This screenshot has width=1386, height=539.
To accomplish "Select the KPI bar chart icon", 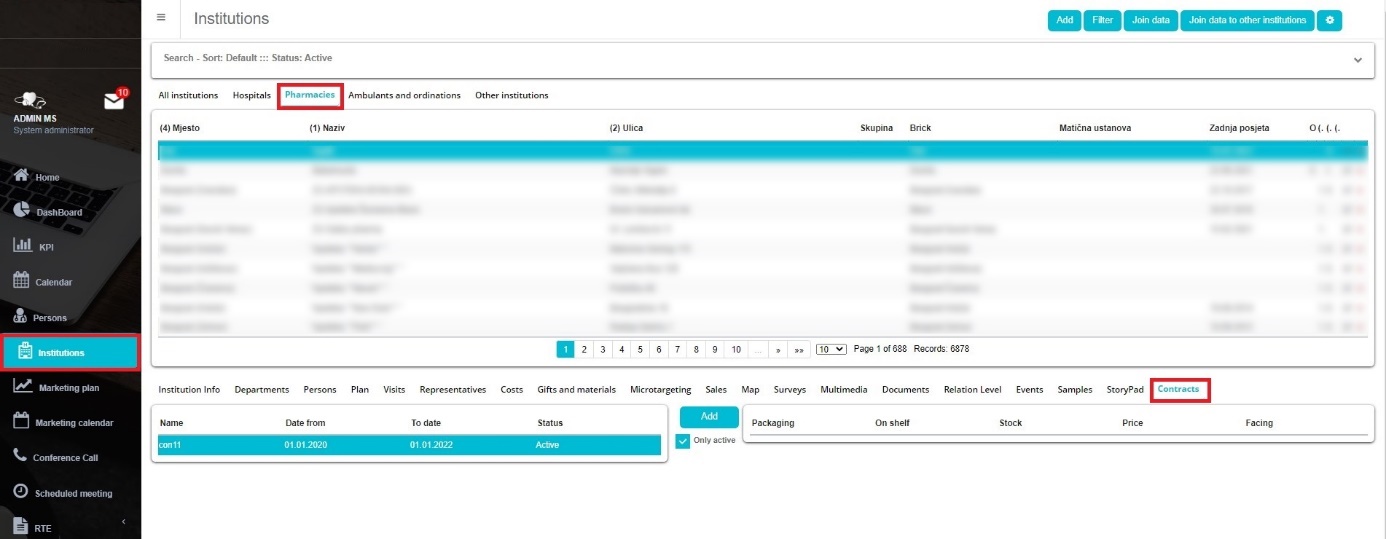I will pos(21,246).
